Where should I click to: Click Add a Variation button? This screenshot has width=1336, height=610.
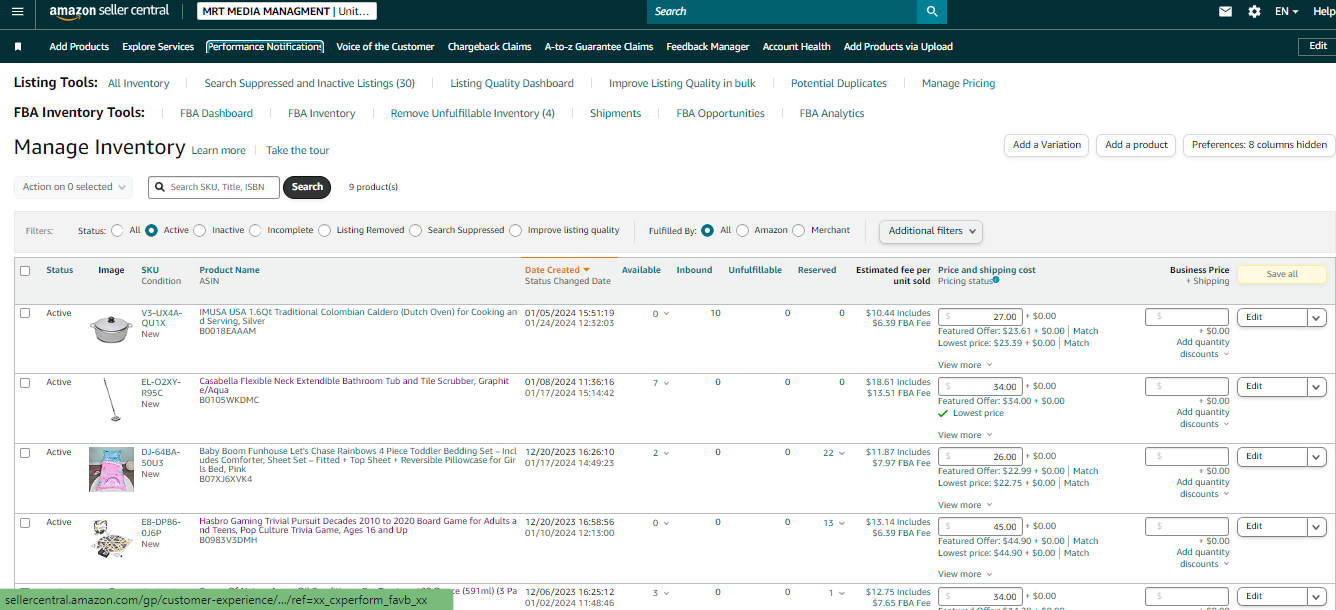1047,145
